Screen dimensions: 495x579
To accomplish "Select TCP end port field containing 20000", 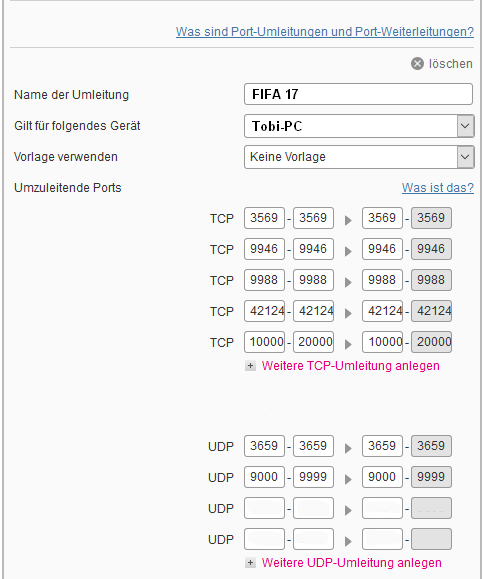I will (313, 342).
